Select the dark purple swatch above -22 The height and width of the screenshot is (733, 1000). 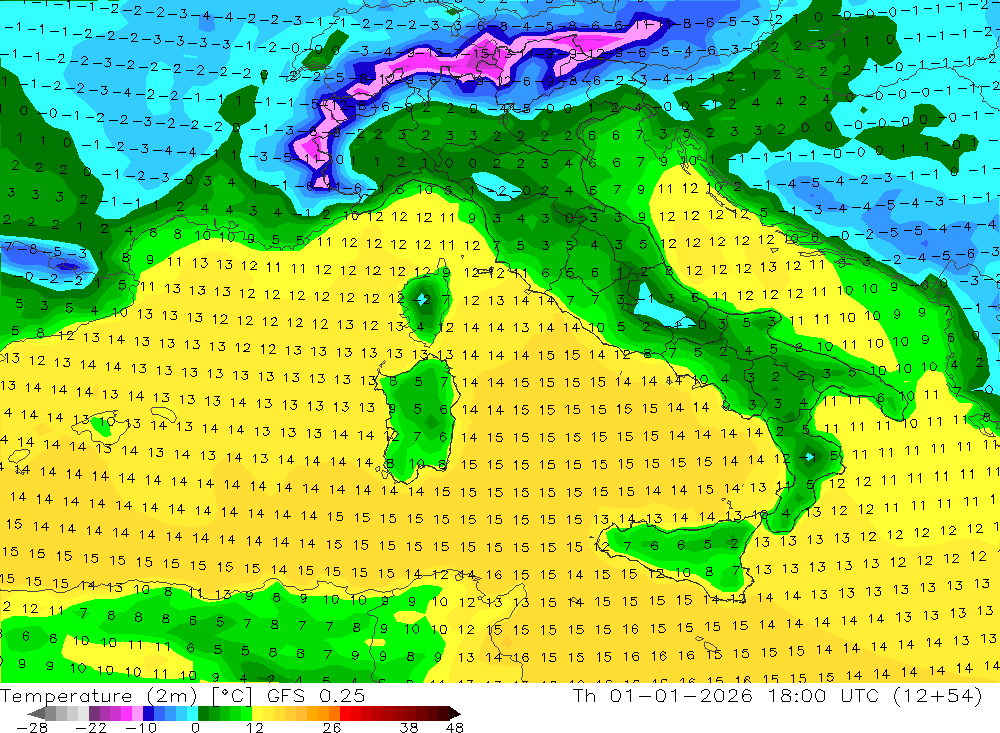click(x=94, y=713)
